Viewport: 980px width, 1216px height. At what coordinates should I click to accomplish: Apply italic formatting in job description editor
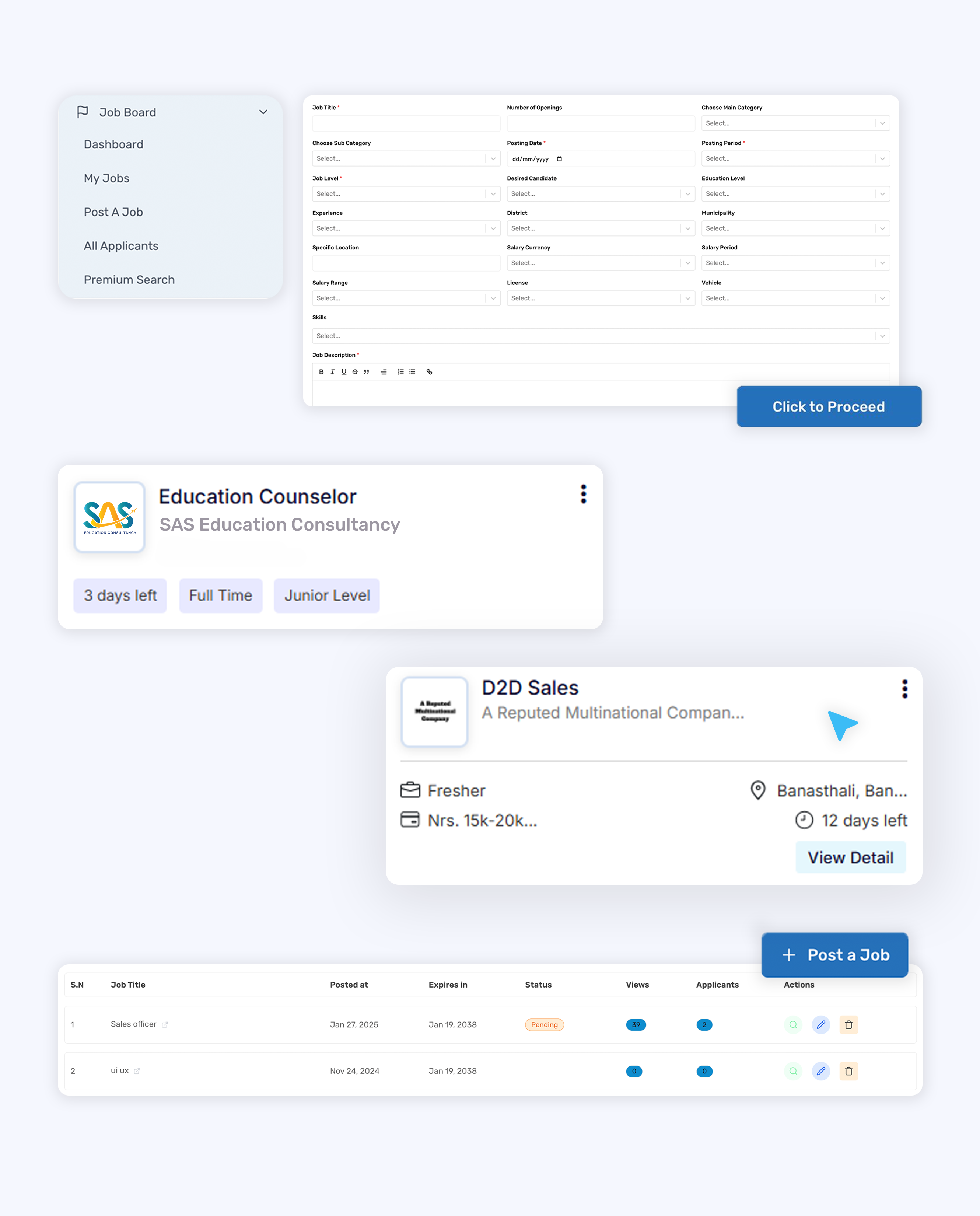pyautogui.click(x=332, y=371)
